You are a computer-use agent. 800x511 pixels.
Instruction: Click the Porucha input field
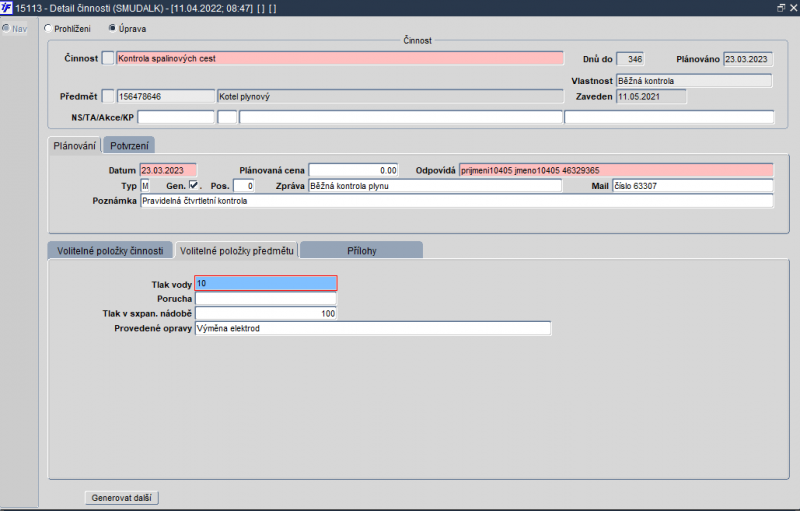[x=266, y=299]
